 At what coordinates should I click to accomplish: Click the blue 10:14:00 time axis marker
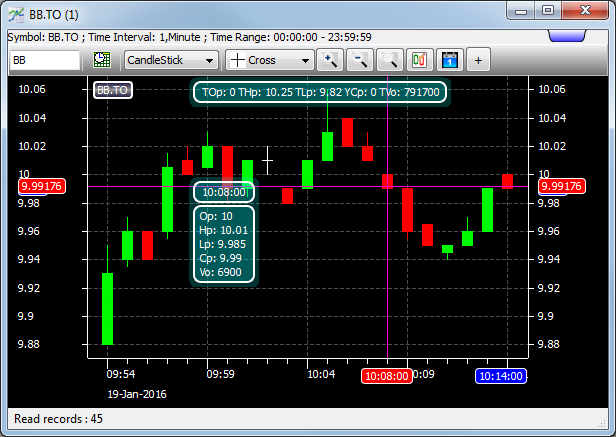501,377
